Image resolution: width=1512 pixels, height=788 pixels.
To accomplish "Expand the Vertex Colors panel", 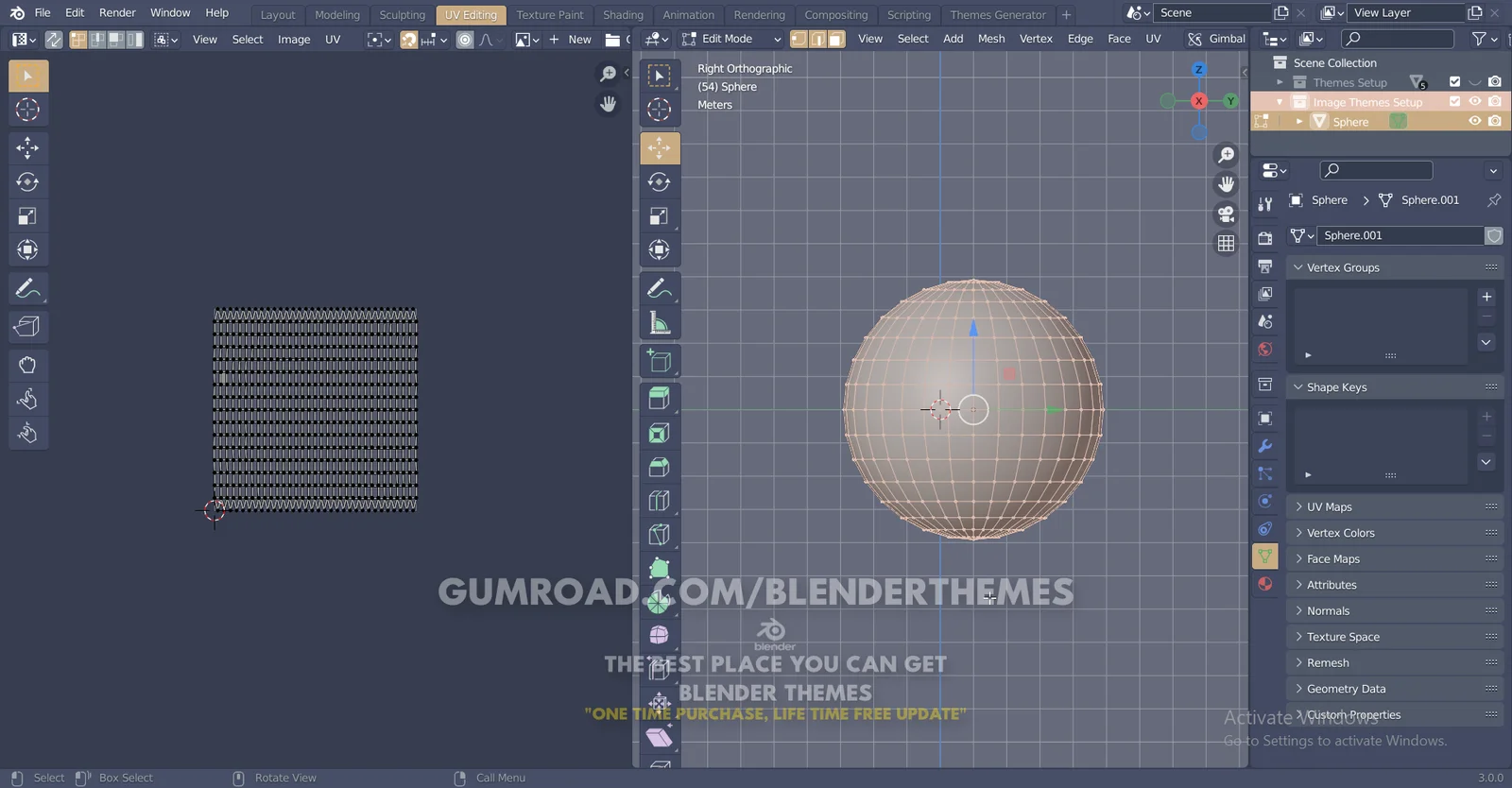I will [1395, 533].
